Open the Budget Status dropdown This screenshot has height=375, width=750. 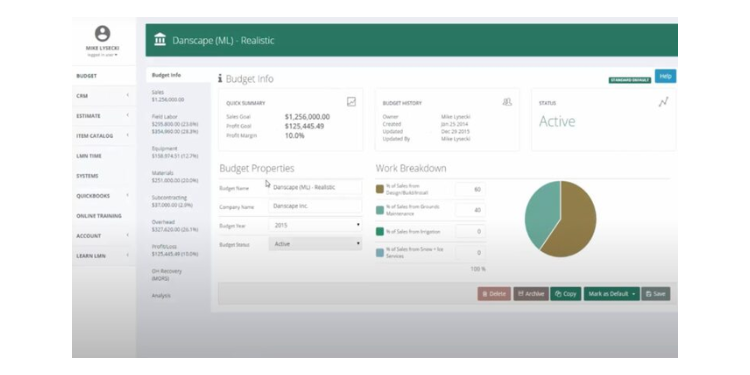[315, 244]
